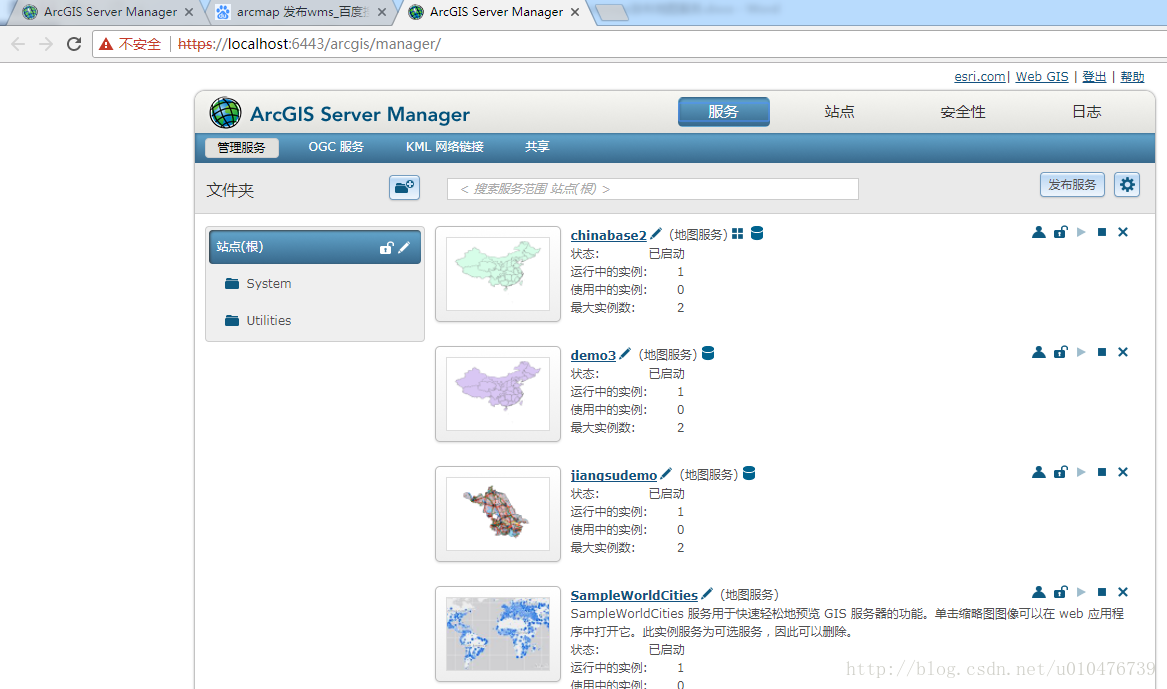Open permissions user icon for demo3
Image resolution: width=1167 pixels, height=689 pixels.
coord(1039,352)
